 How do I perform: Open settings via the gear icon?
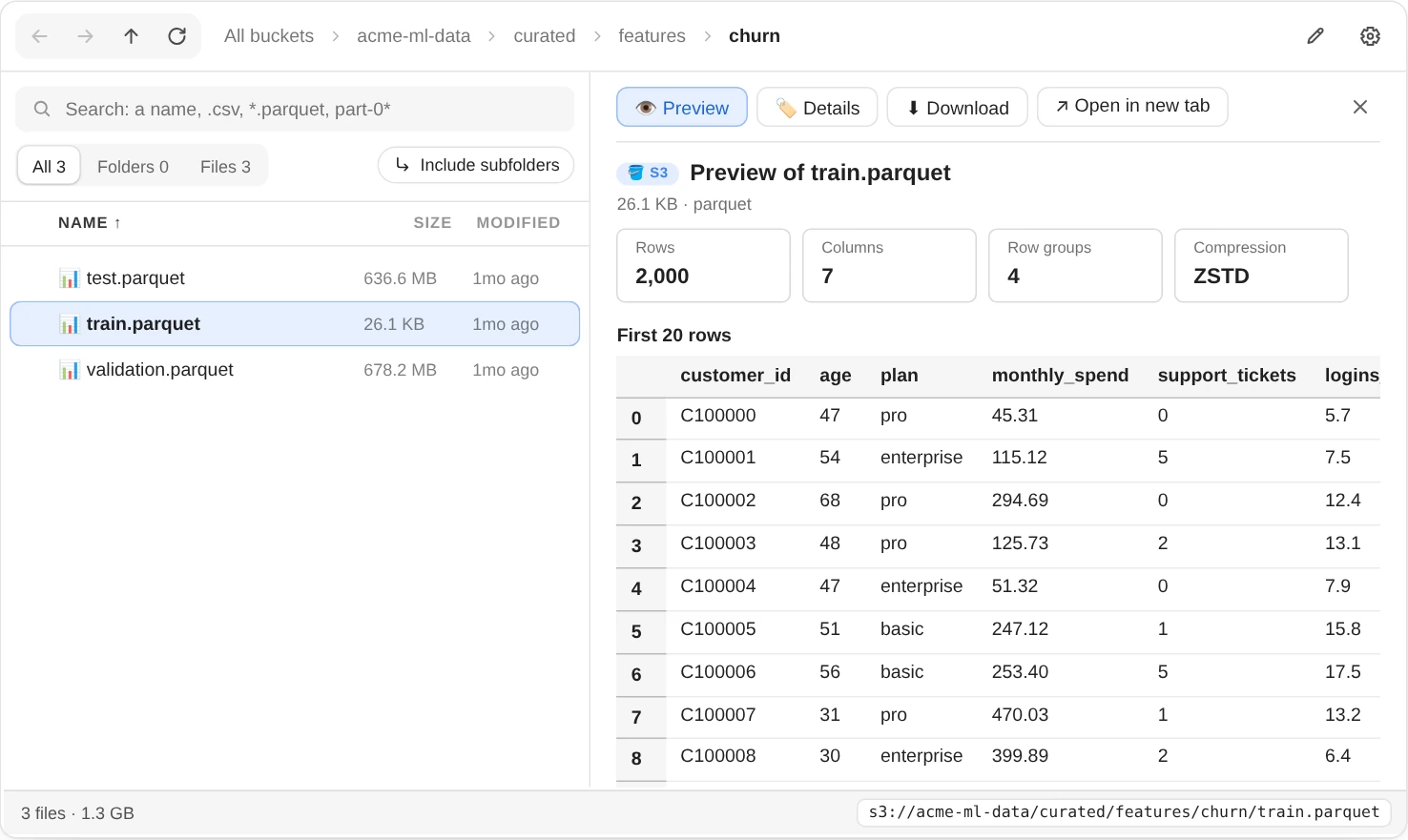[1370, 36]
